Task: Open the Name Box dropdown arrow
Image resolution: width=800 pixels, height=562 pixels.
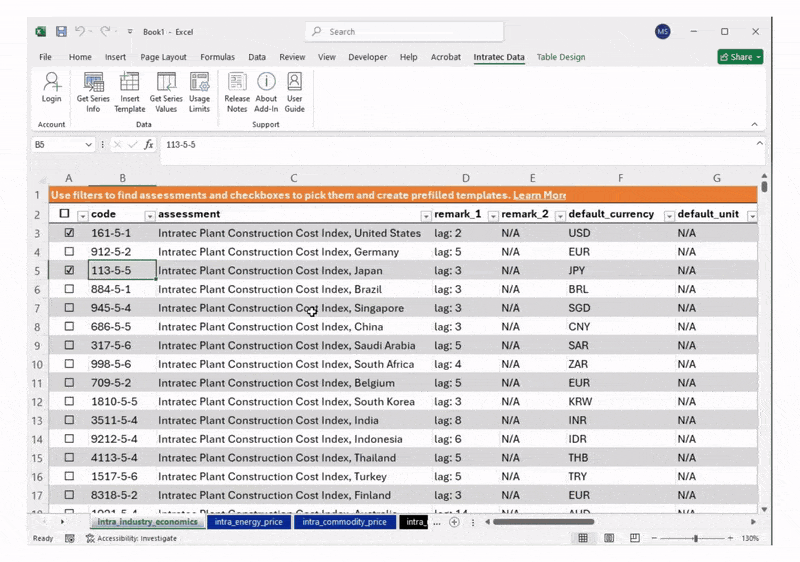Action: (88, 145)
